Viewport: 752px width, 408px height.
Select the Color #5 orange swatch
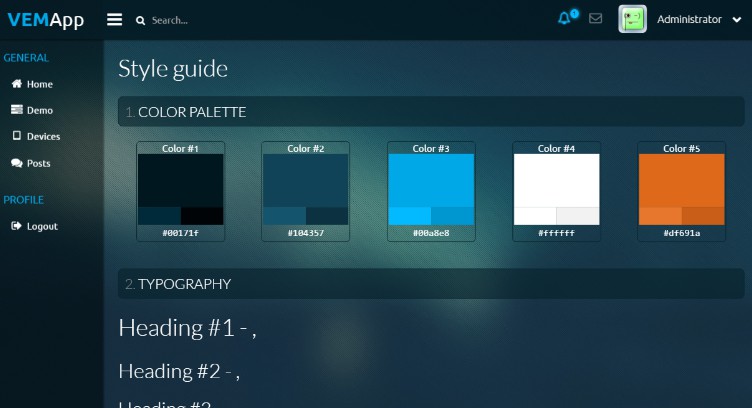coord(681,181)
